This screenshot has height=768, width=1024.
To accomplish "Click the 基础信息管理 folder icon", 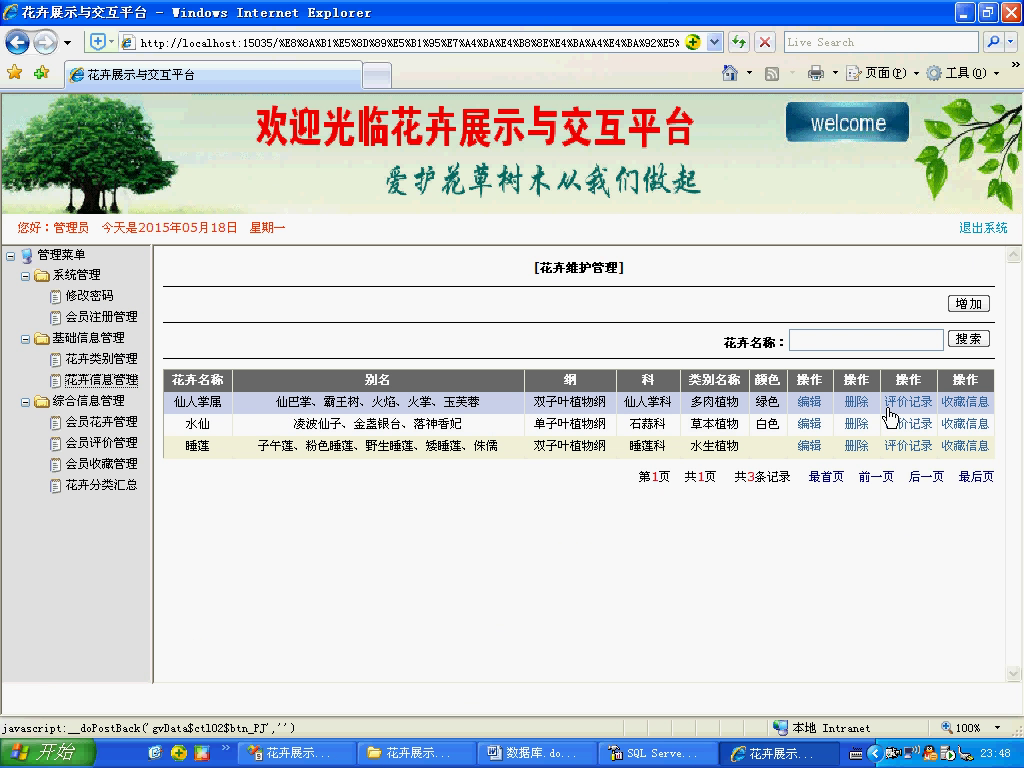I will click(x=42, y=338).
